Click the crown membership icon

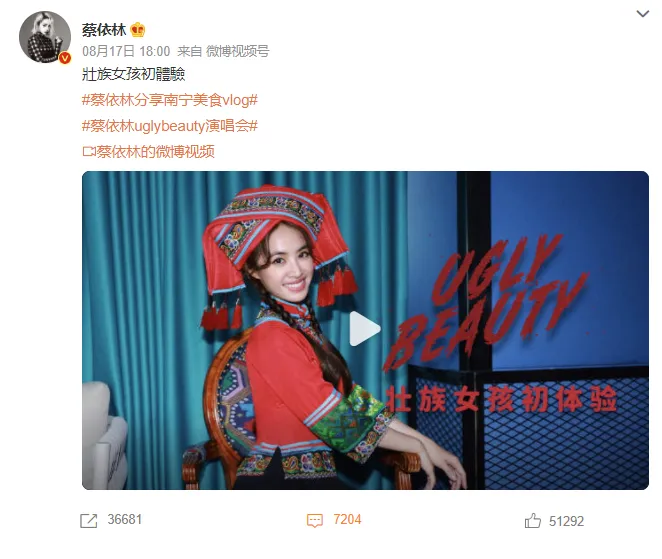coord(138,30)
